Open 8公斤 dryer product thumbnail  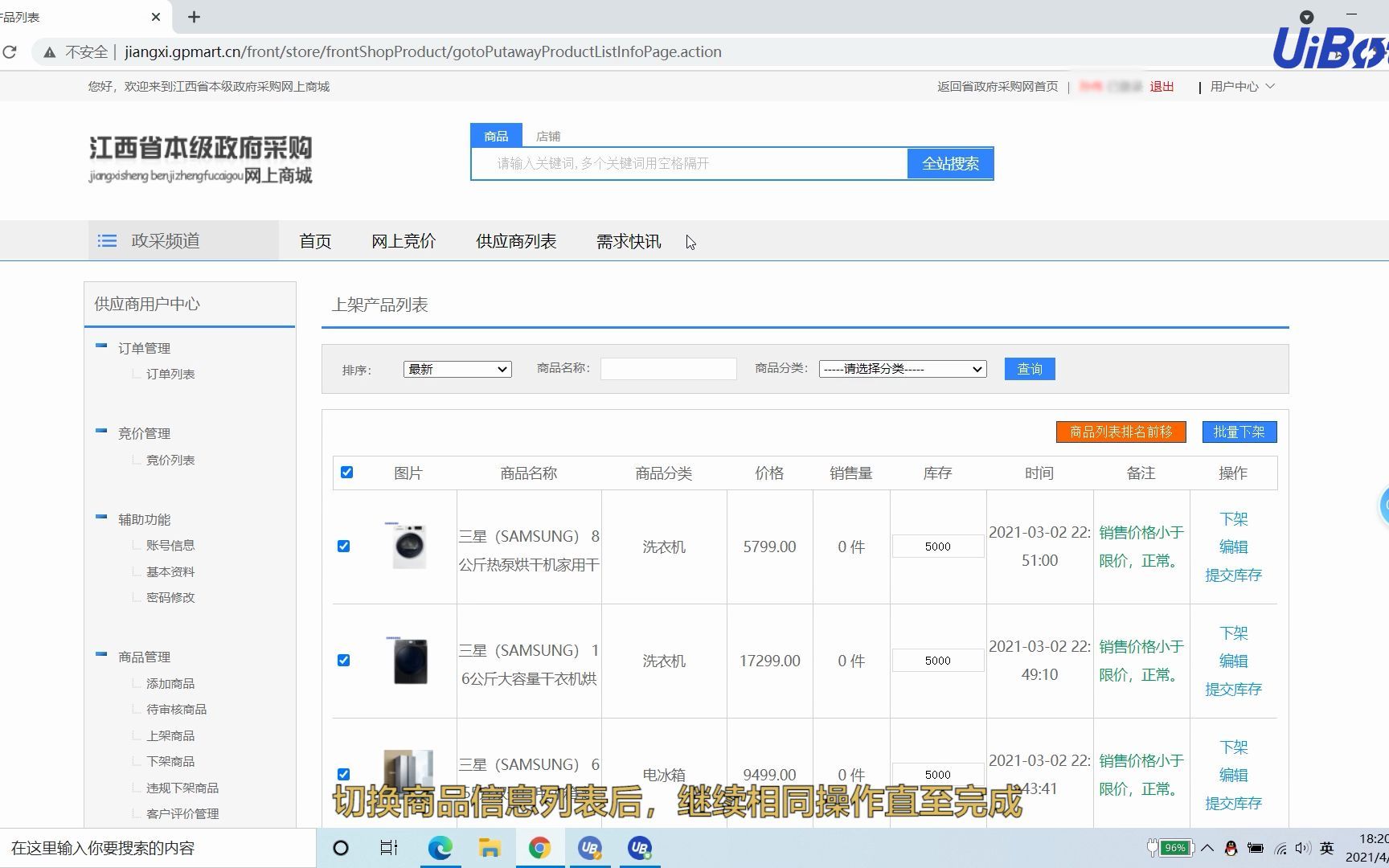tap(409, 546)
